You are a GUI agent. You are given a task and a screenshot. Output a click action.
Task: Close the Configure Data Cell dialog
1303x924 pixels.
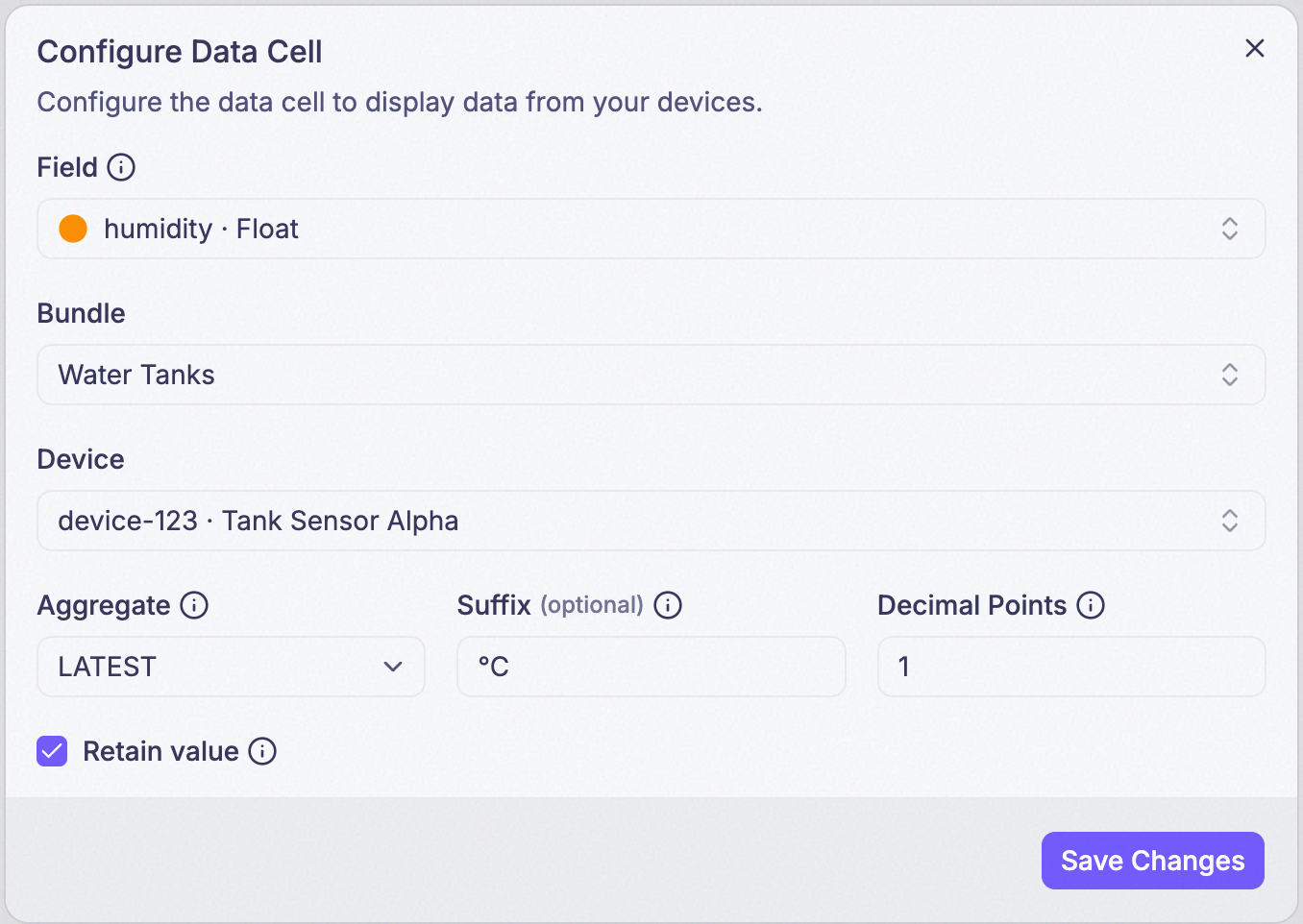click(1255, 48)
